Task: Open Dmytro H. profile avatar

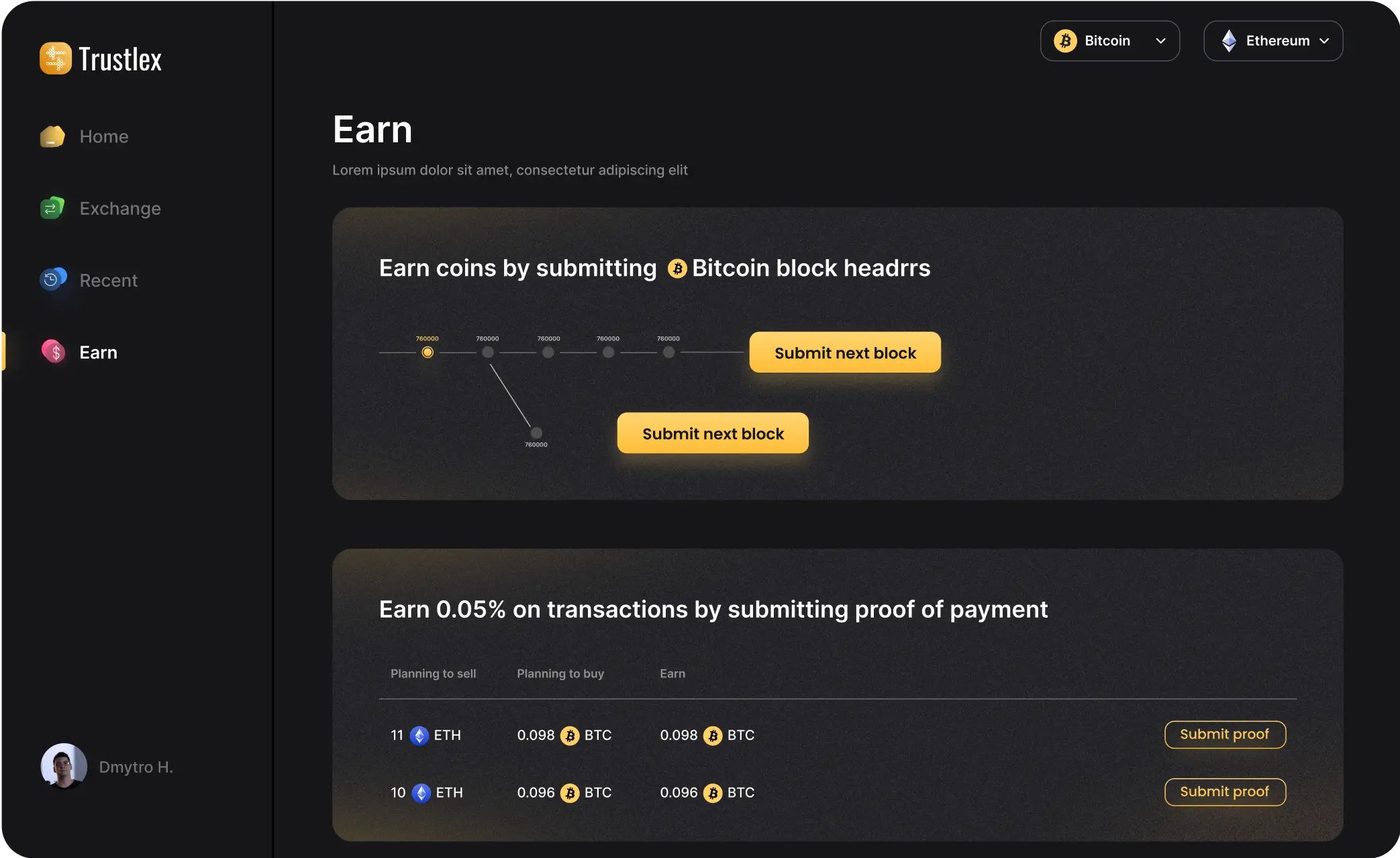Action: [x=64, y=766]
